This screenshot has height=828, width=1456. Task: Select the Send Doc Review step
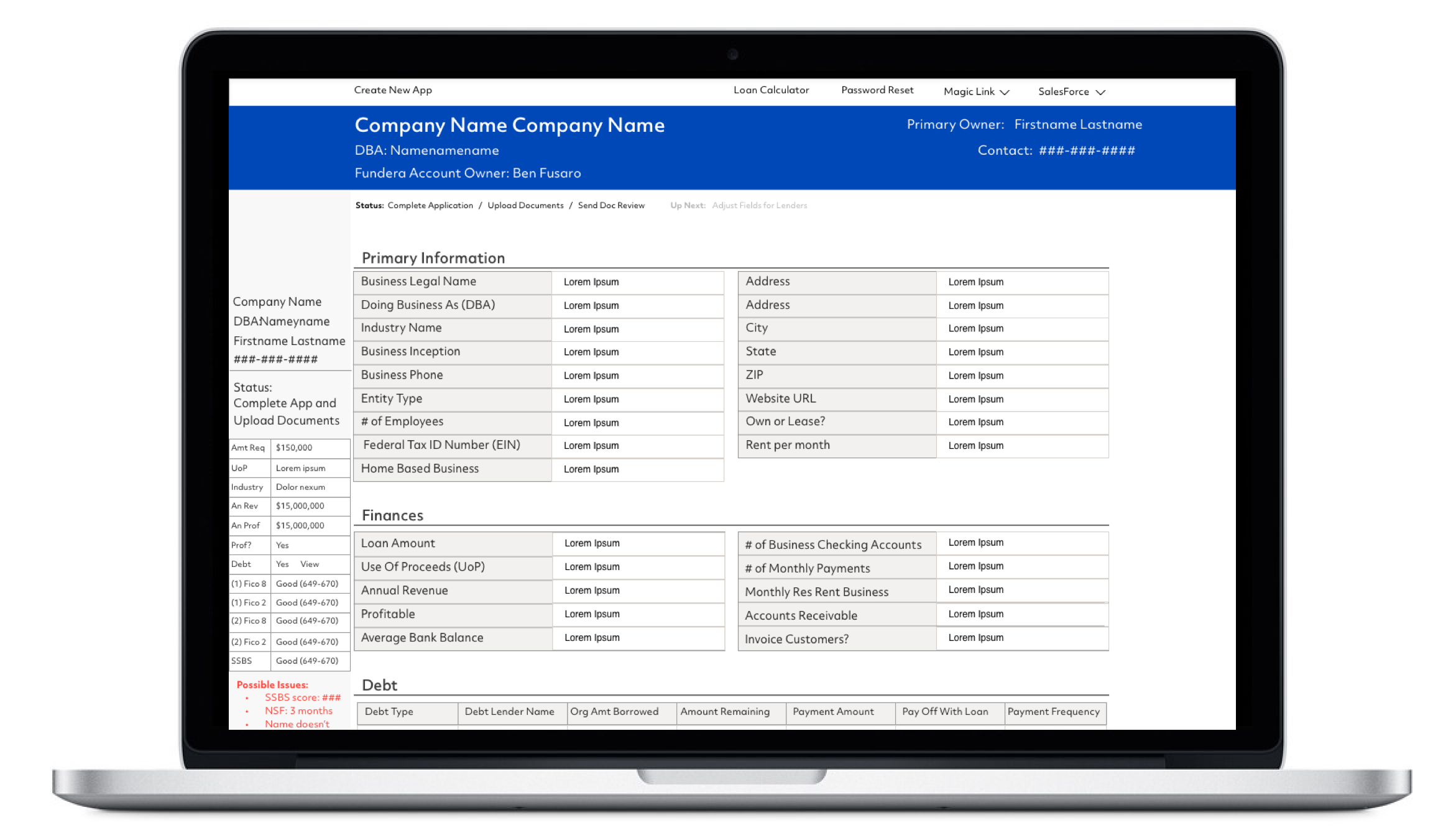[x=611, y=206]
